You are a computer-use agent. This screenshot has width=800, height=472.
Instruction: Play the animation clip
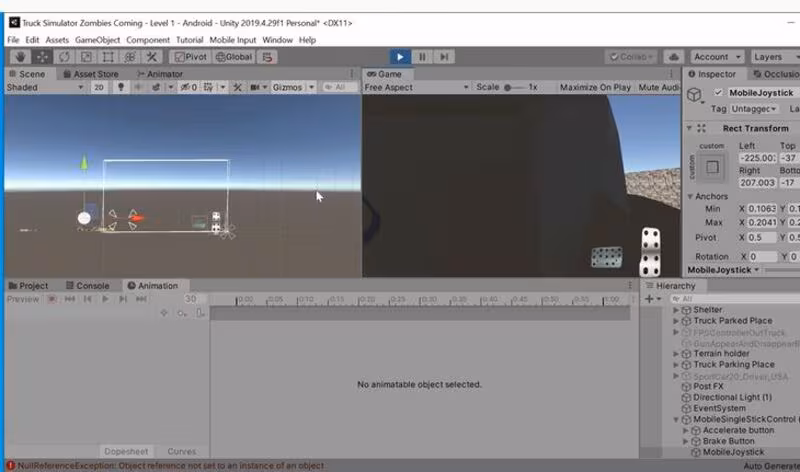click(x=105, y=299)
